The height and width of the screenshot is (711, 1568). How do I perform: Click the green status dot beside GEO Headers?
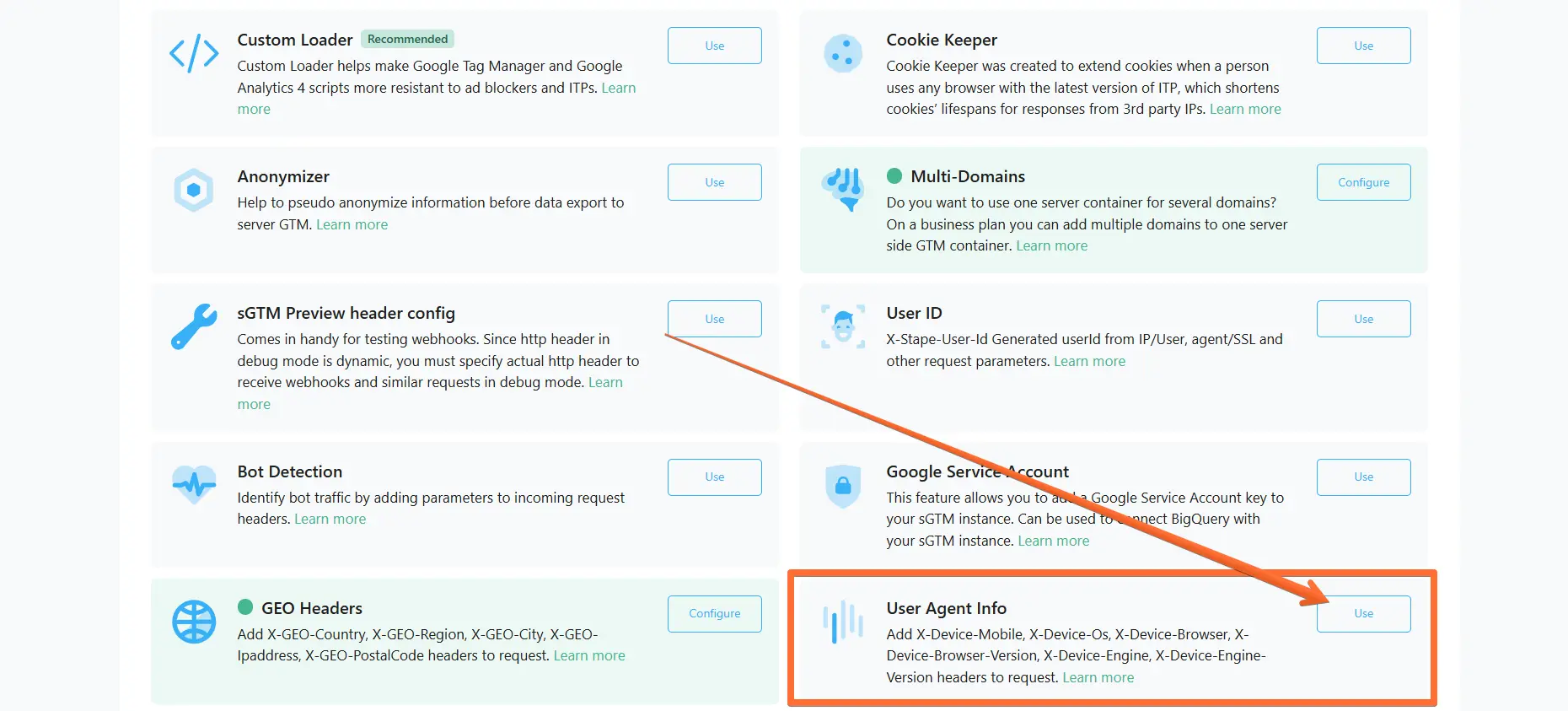(x=245, y=607)
